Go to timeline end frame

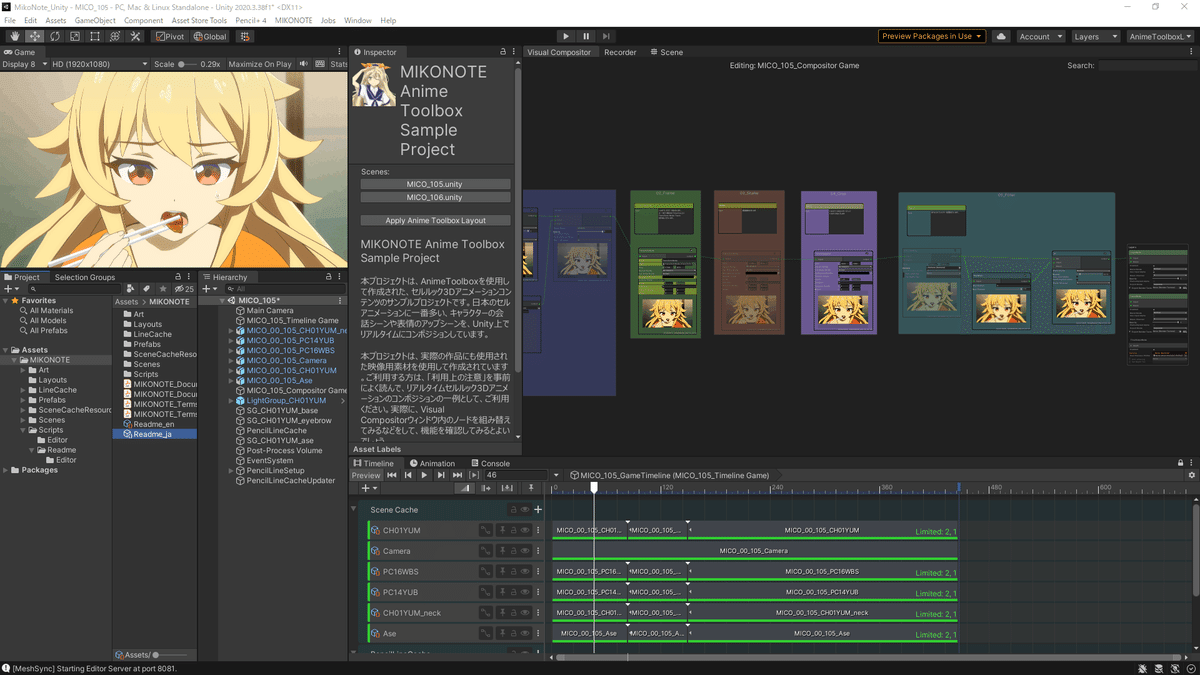coord(457,475)
